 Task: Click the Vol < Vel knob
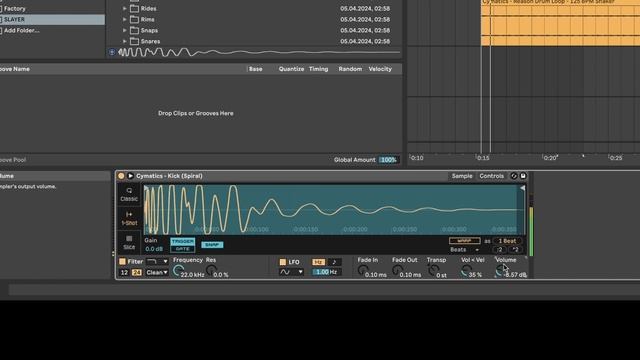click(466, 271)
